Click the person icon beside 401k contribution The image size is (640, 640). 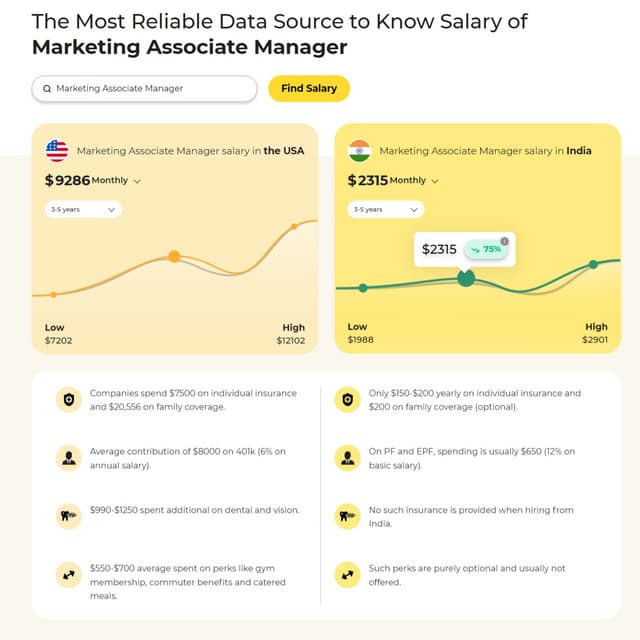69,458
